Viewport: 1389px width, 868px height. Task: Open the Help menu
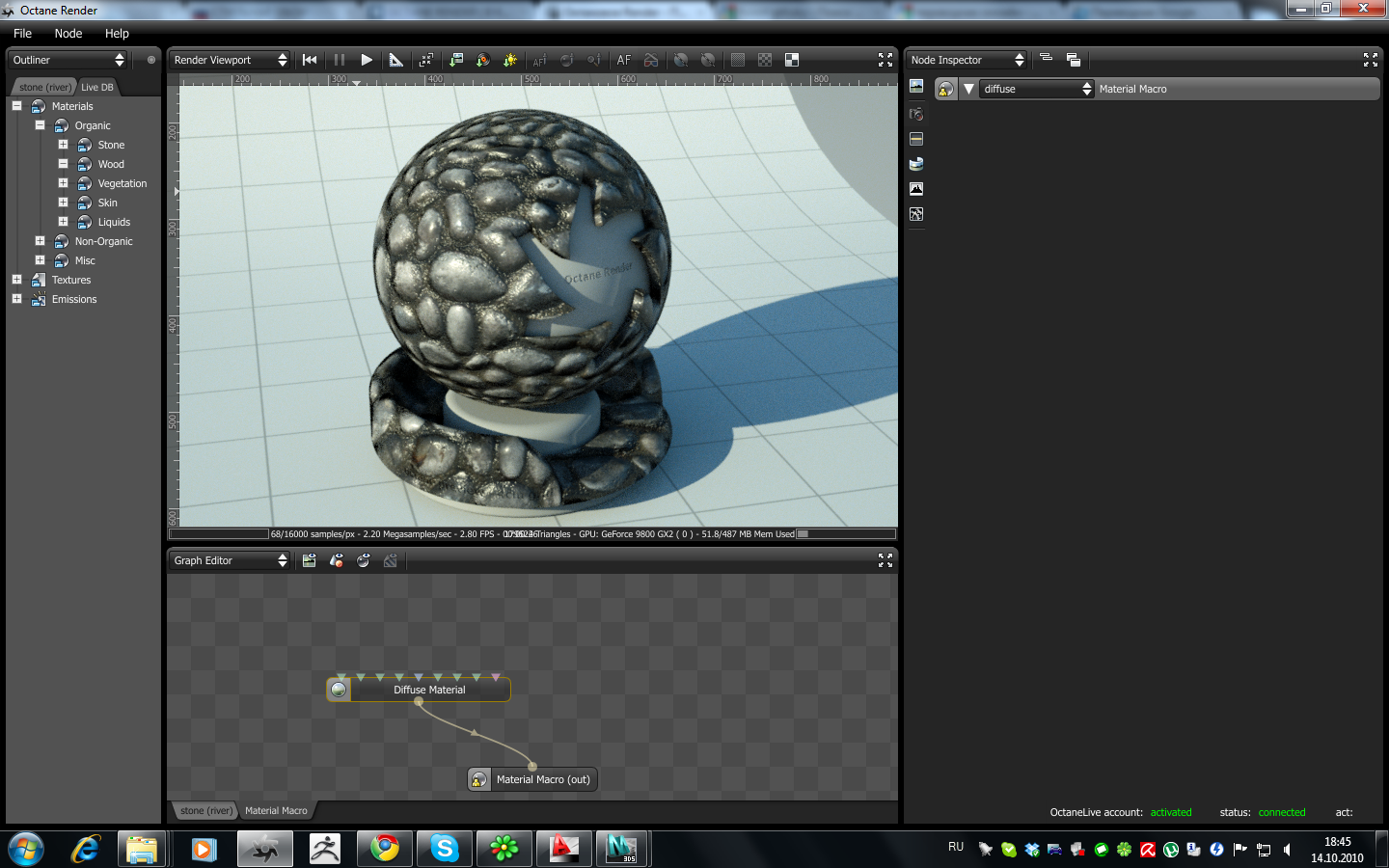117,33
